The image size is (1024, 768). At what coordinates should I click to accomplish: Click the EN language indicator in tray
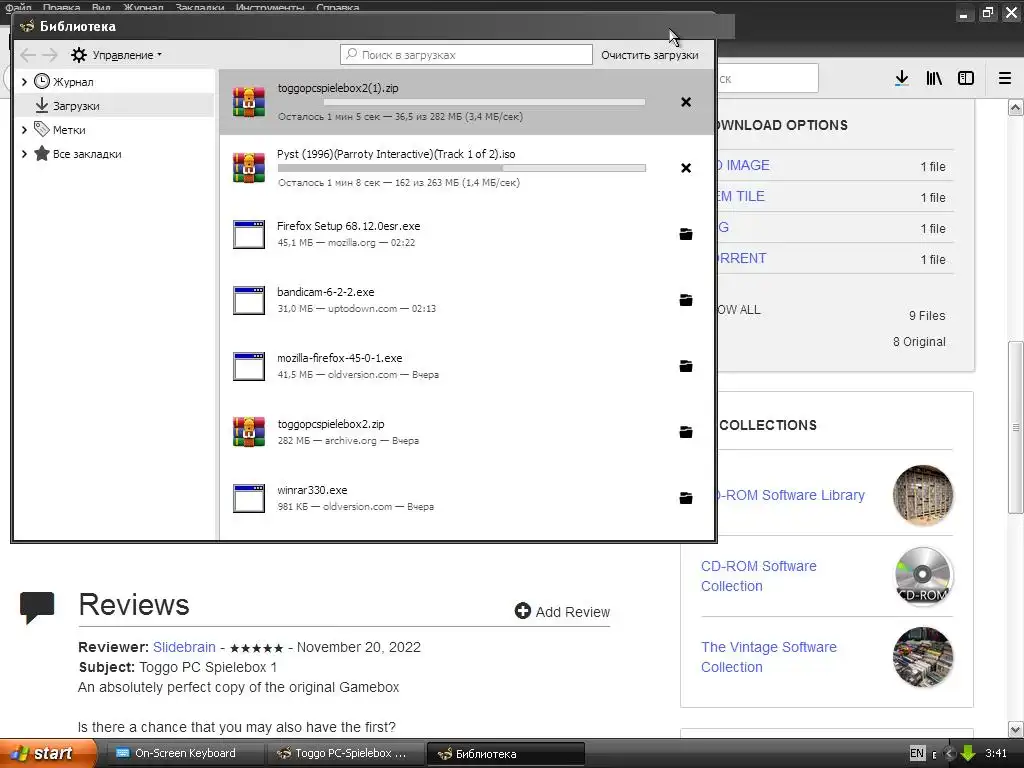click(x=917, y=753)
